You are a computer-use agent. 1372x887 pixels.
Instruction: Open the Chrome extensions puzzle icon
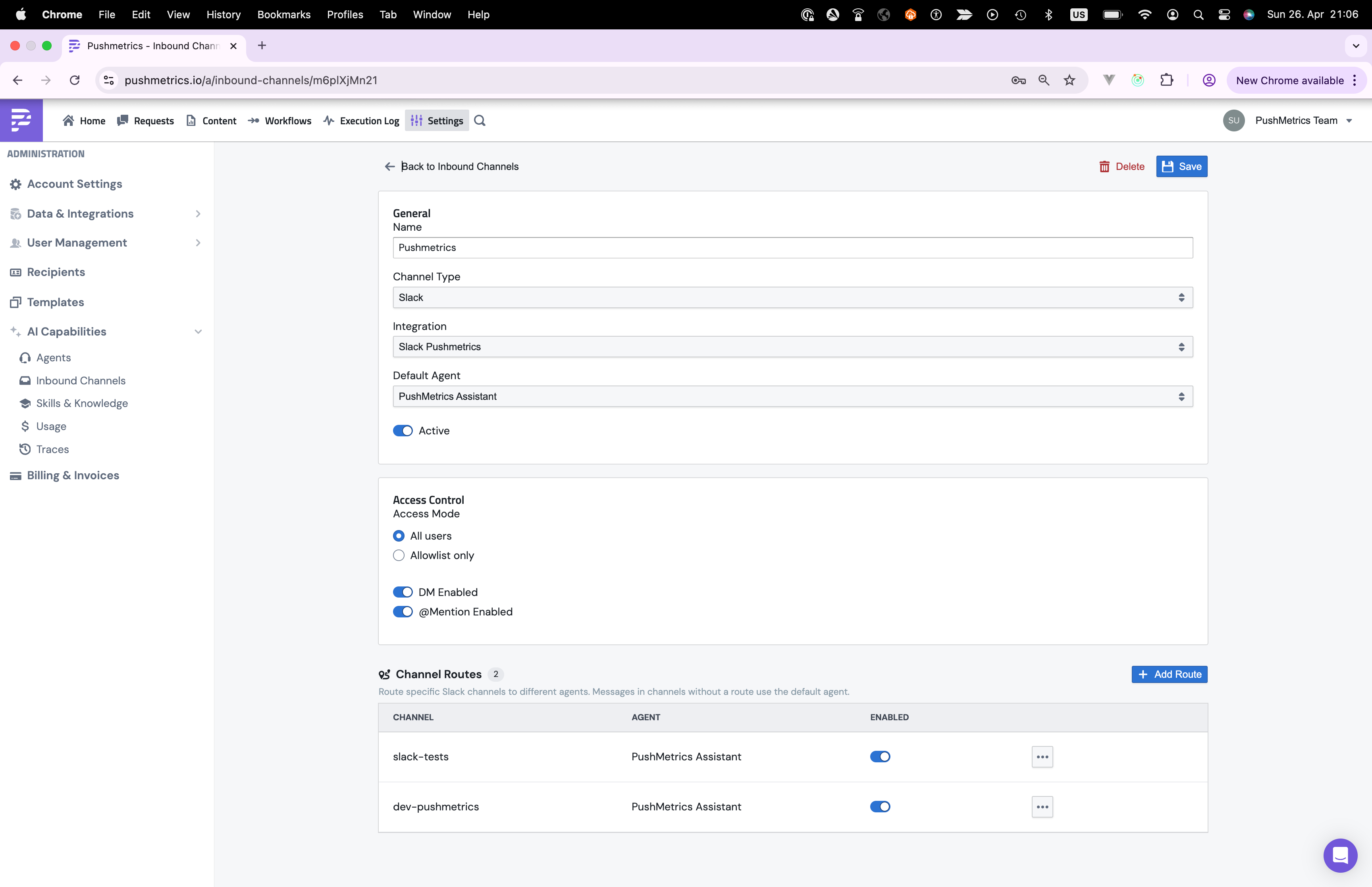point(1166,80)
